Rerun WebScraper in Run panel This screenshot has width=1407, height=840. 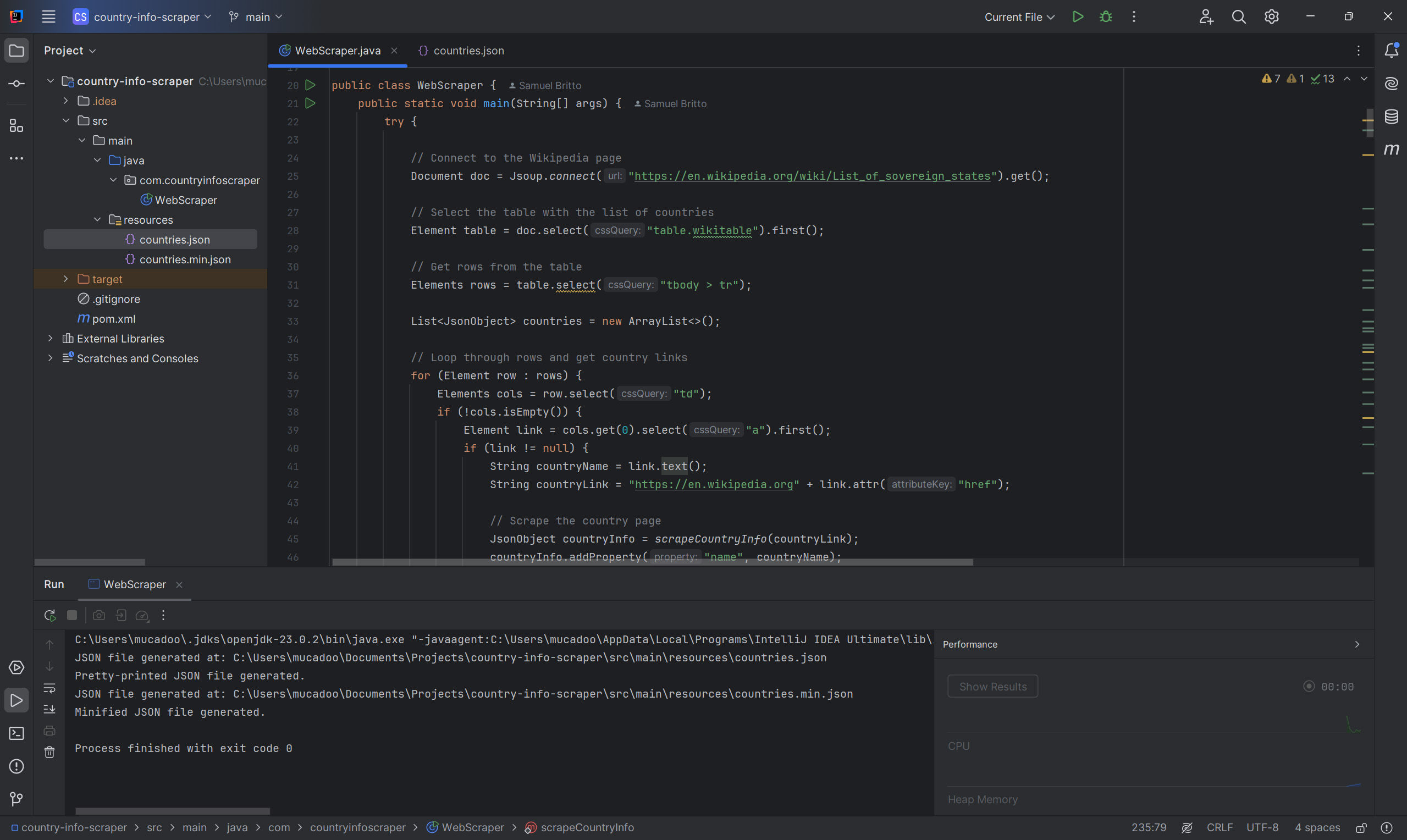coord(50,615)
